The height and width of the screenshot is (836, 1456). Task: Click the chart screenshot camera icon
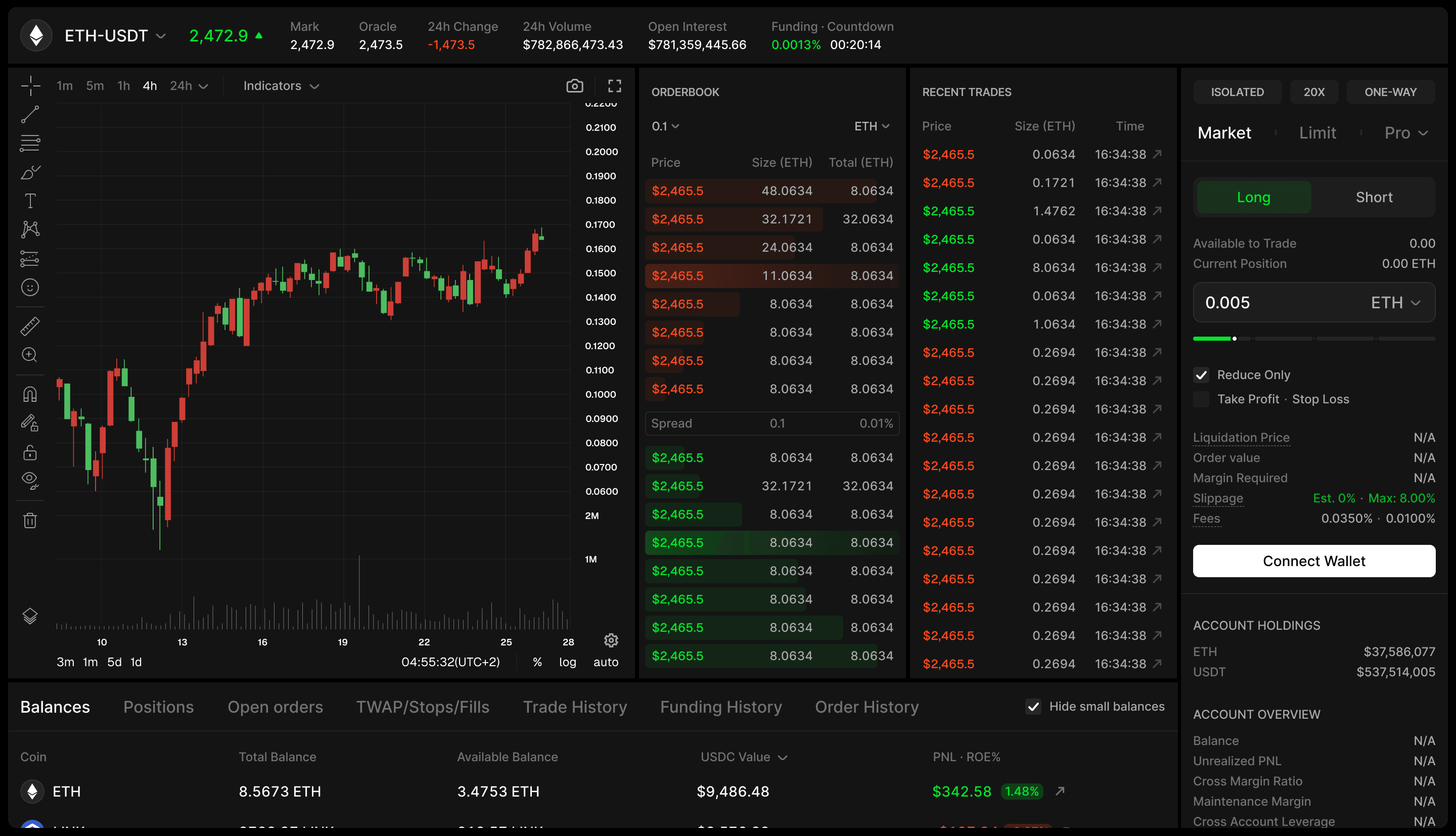tap(574, 86)
